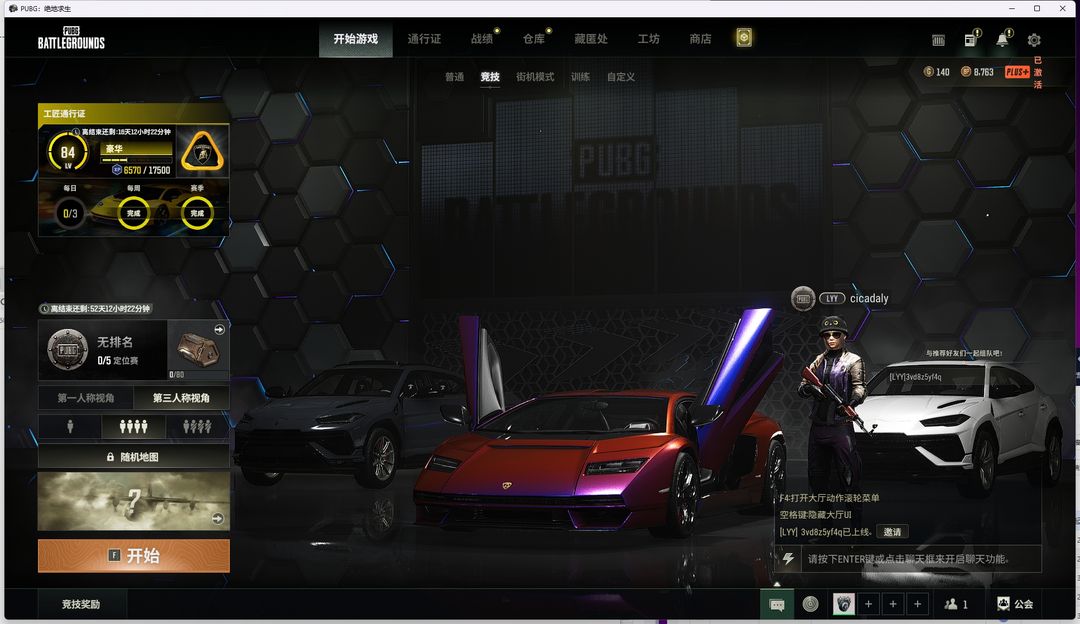1080x624 pixels.
Task: Open the settings gear
Action: [x=1034, y=40]
